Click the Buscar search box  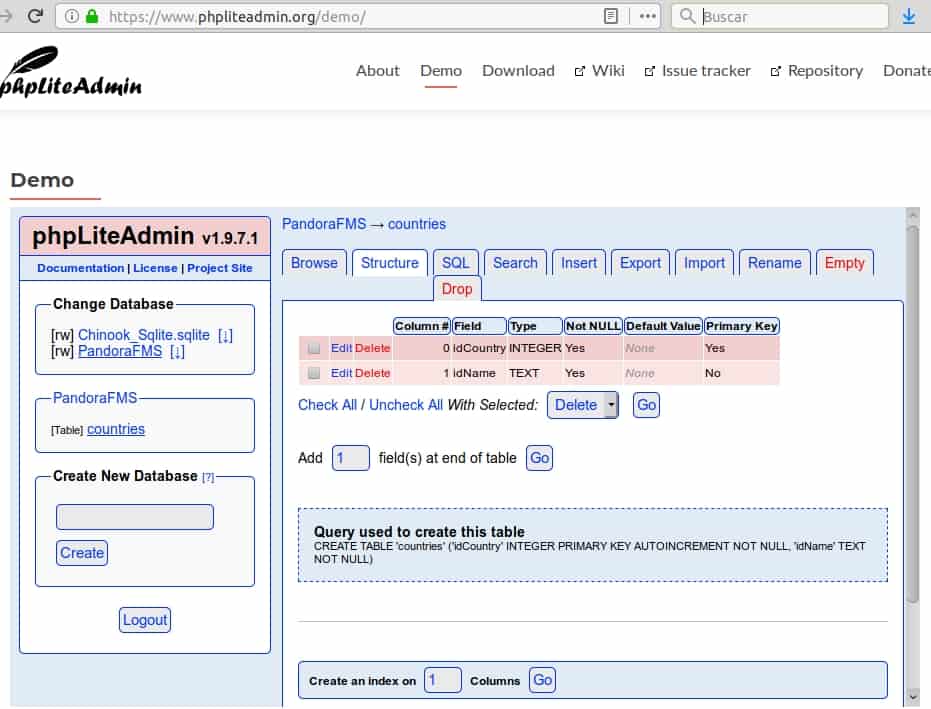click(x=780, y=16)
